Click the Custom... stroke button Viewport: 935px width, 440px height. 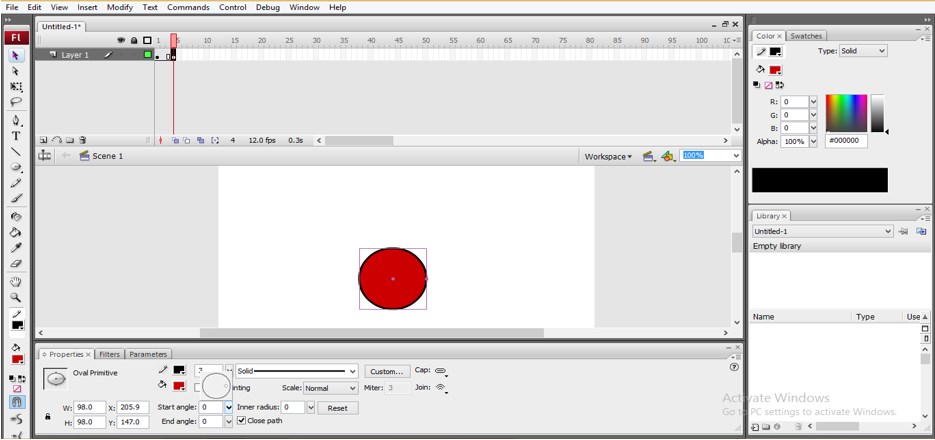387,371
